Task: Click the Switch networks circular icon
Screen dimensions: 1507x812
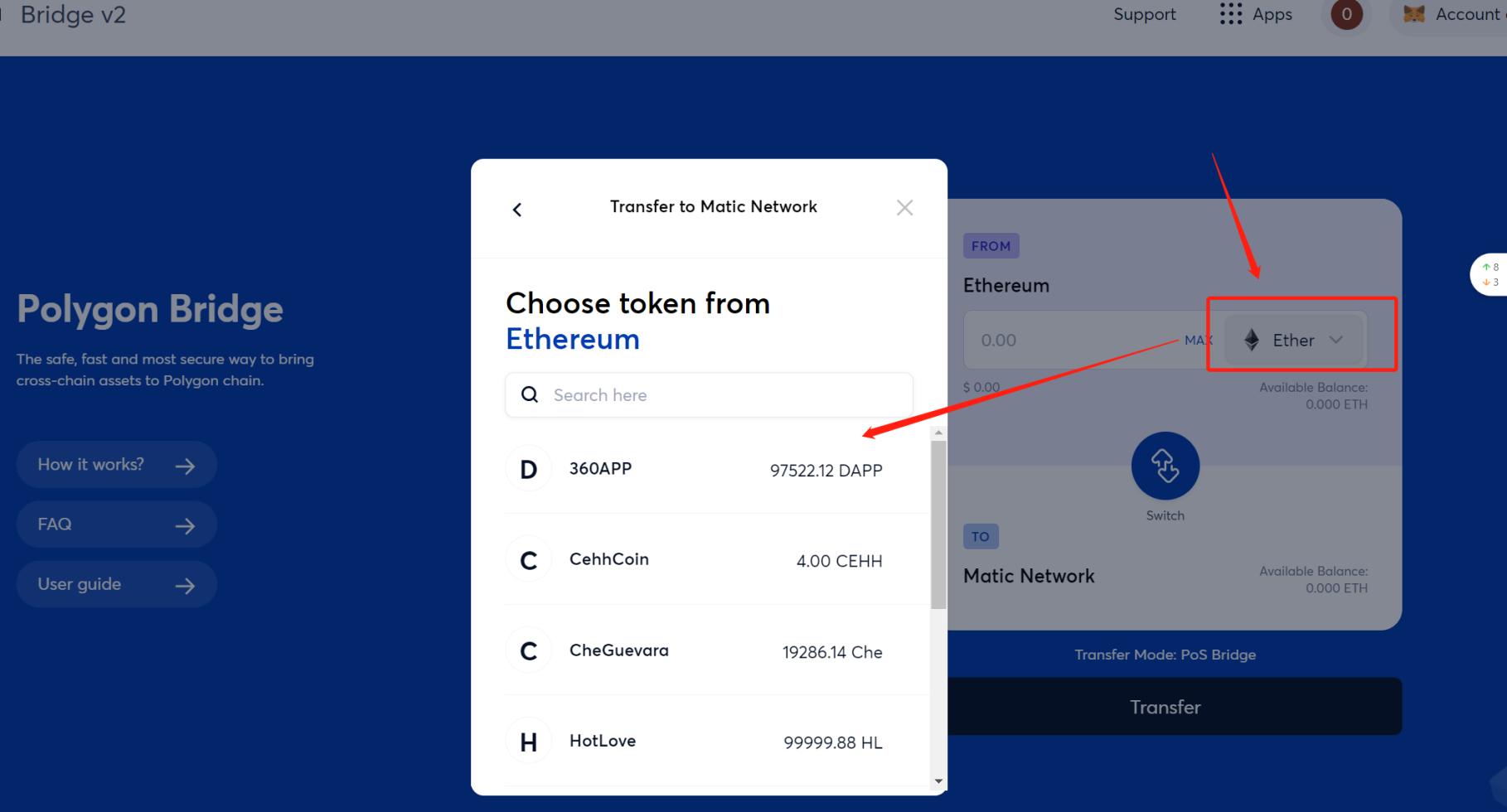Action: 1165,466
